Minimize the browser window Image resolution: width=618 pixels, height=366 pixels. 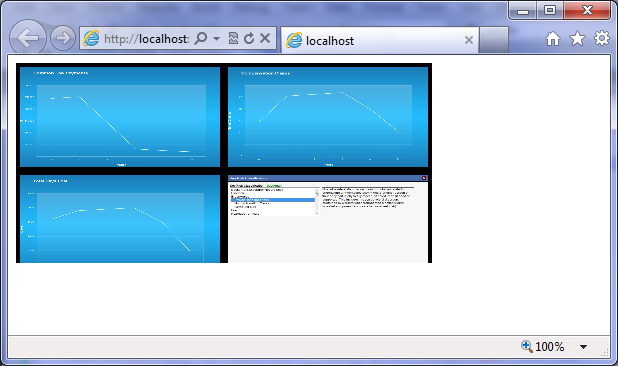coord(523,11)
